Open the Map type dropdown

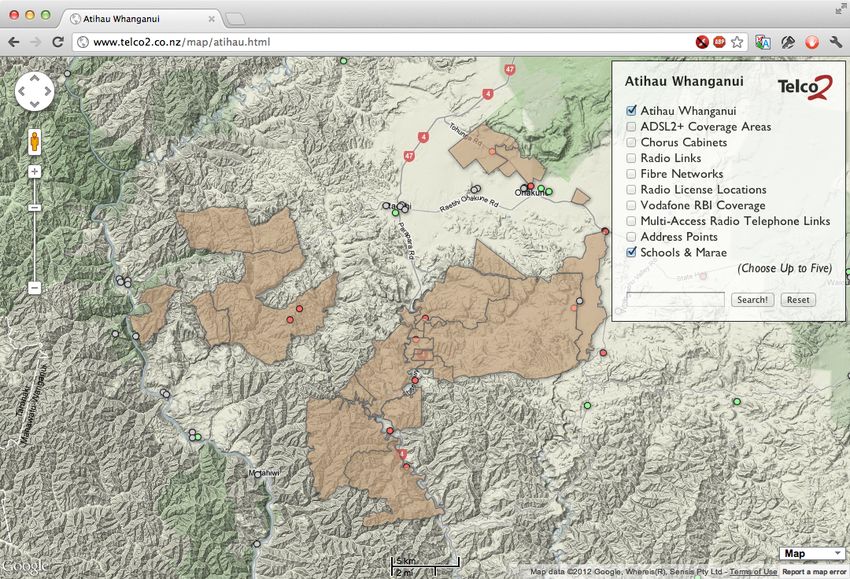click(811, 554)
